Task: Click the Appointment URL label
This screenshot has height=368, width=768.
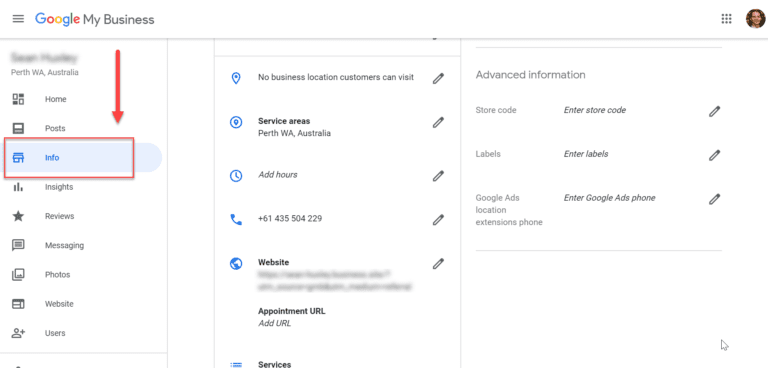Action: point(291,311)
